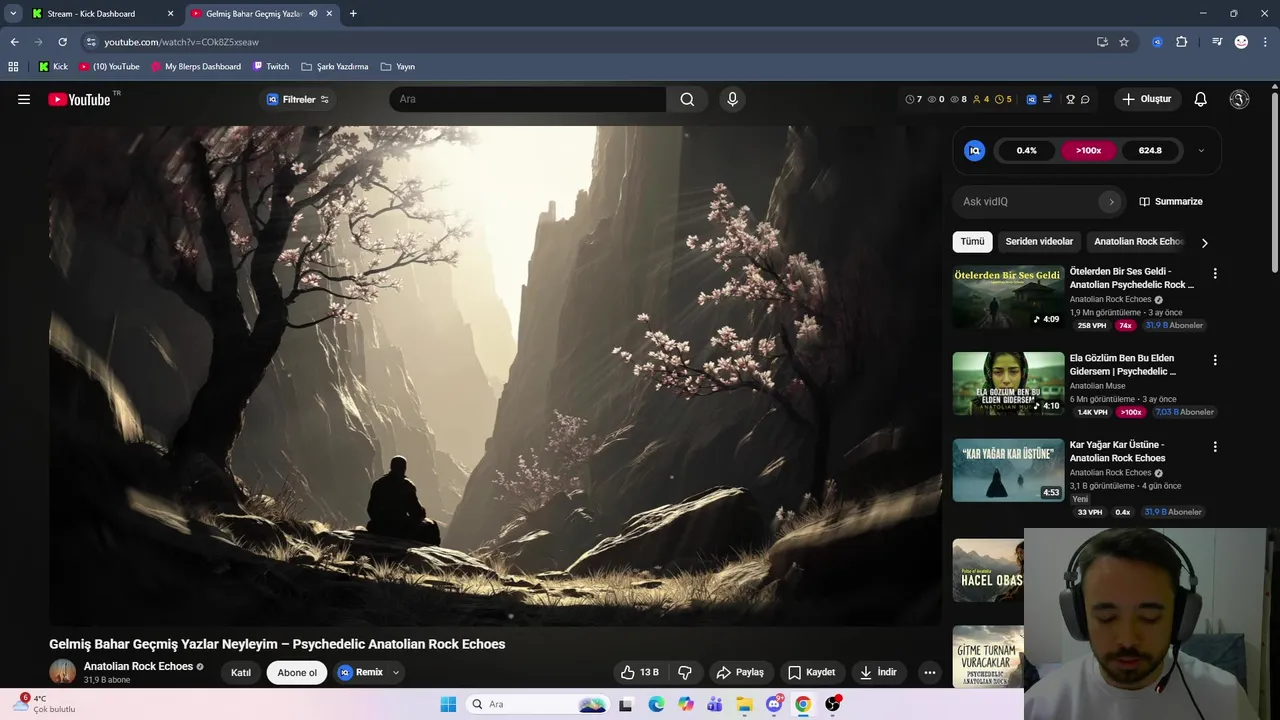Open options for Ötelerden Bir Ses Geldi

1215,273
